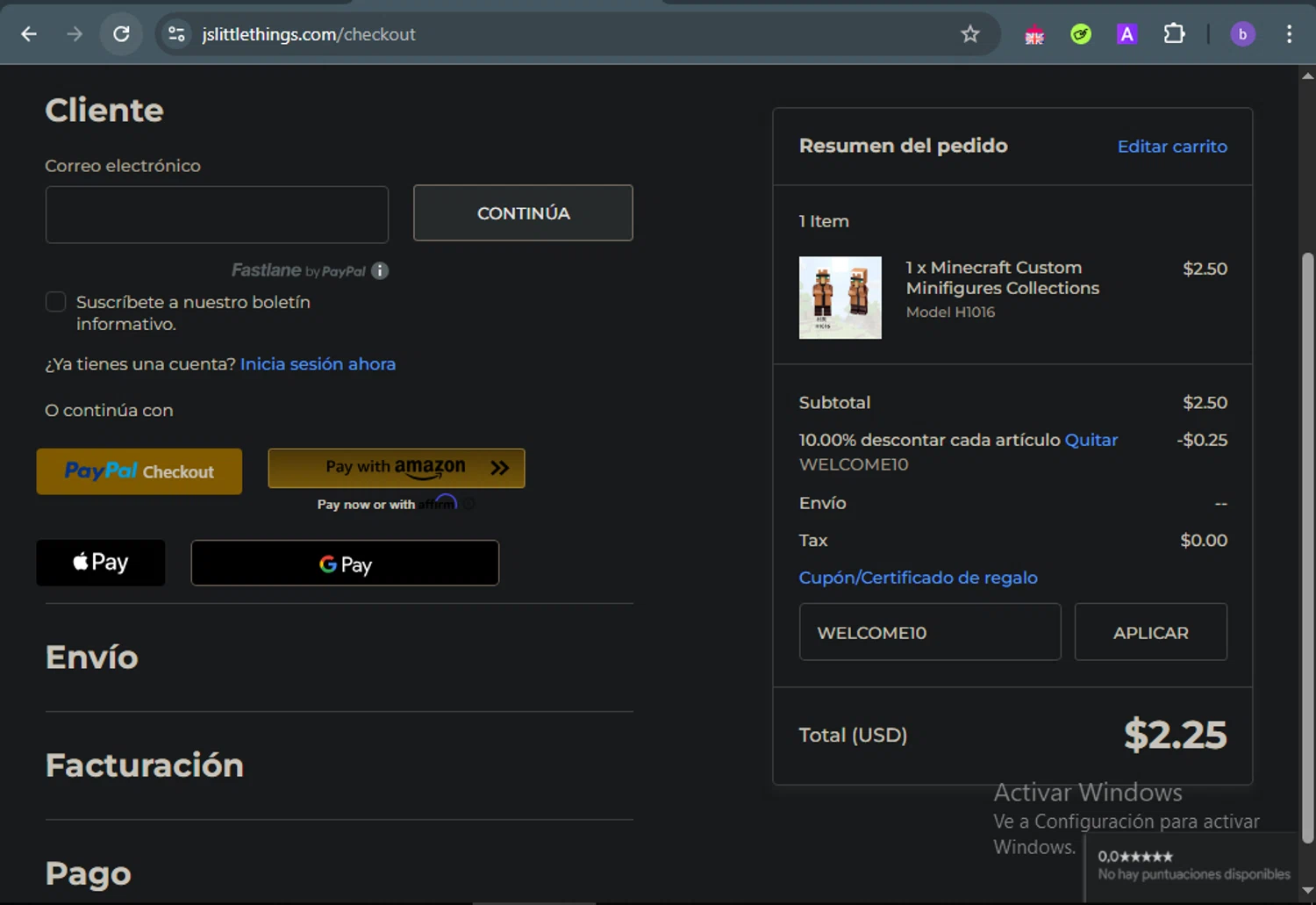Click the Minecraft minifigures product thumbnail
The width and height of the screenshot is (1316, 905).
[840, 298]
